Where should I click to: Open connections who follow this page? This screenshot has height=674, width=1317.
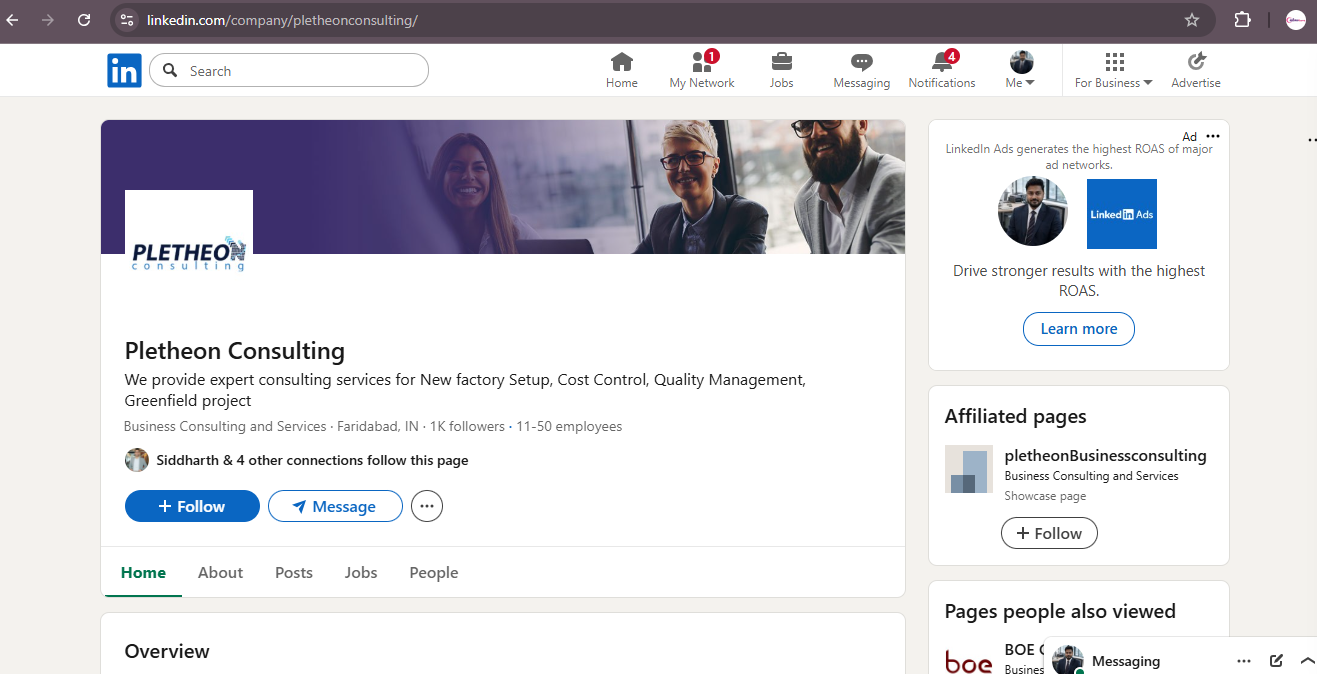click(x=312, y=460)
